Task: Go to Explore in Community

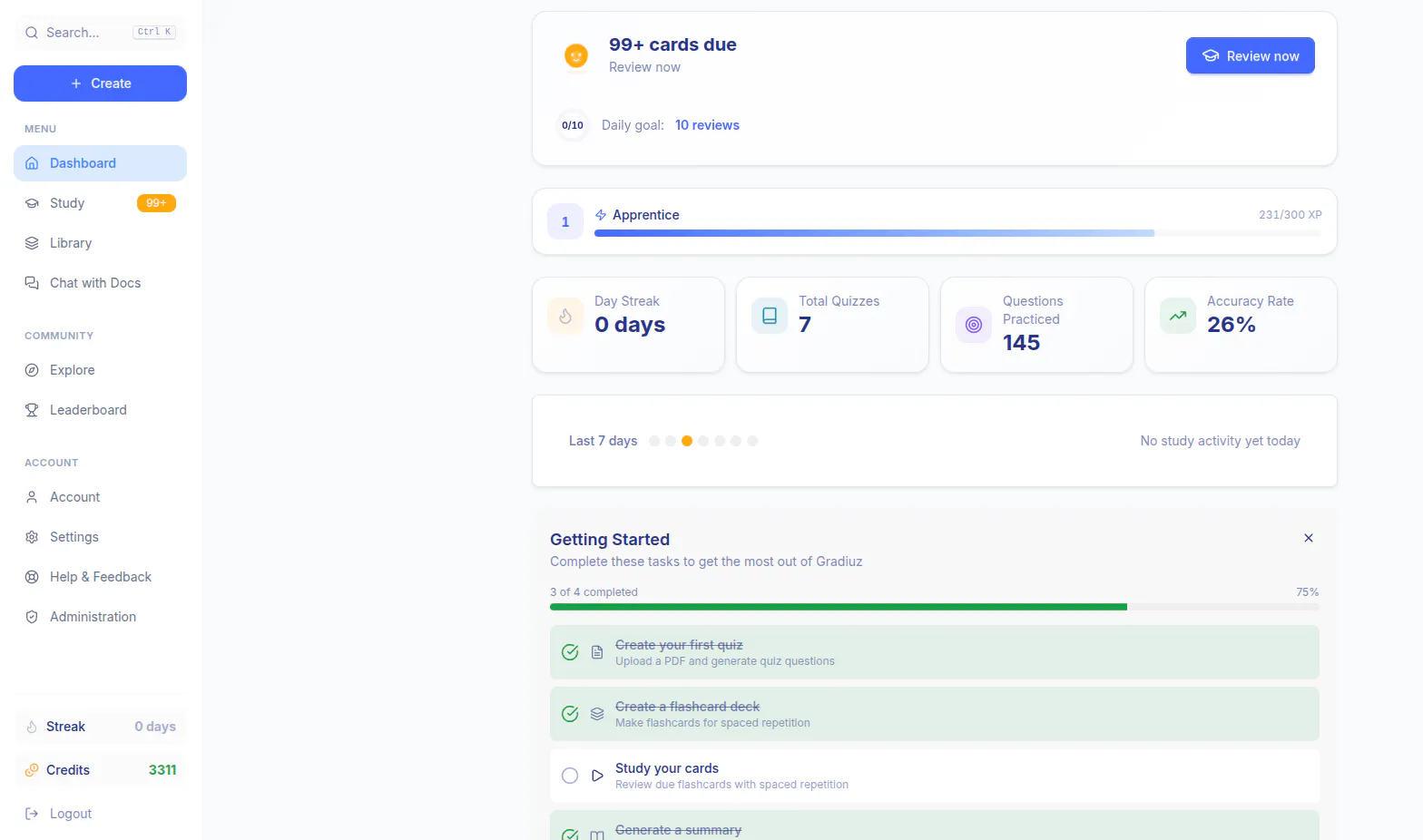Action: 100,370
